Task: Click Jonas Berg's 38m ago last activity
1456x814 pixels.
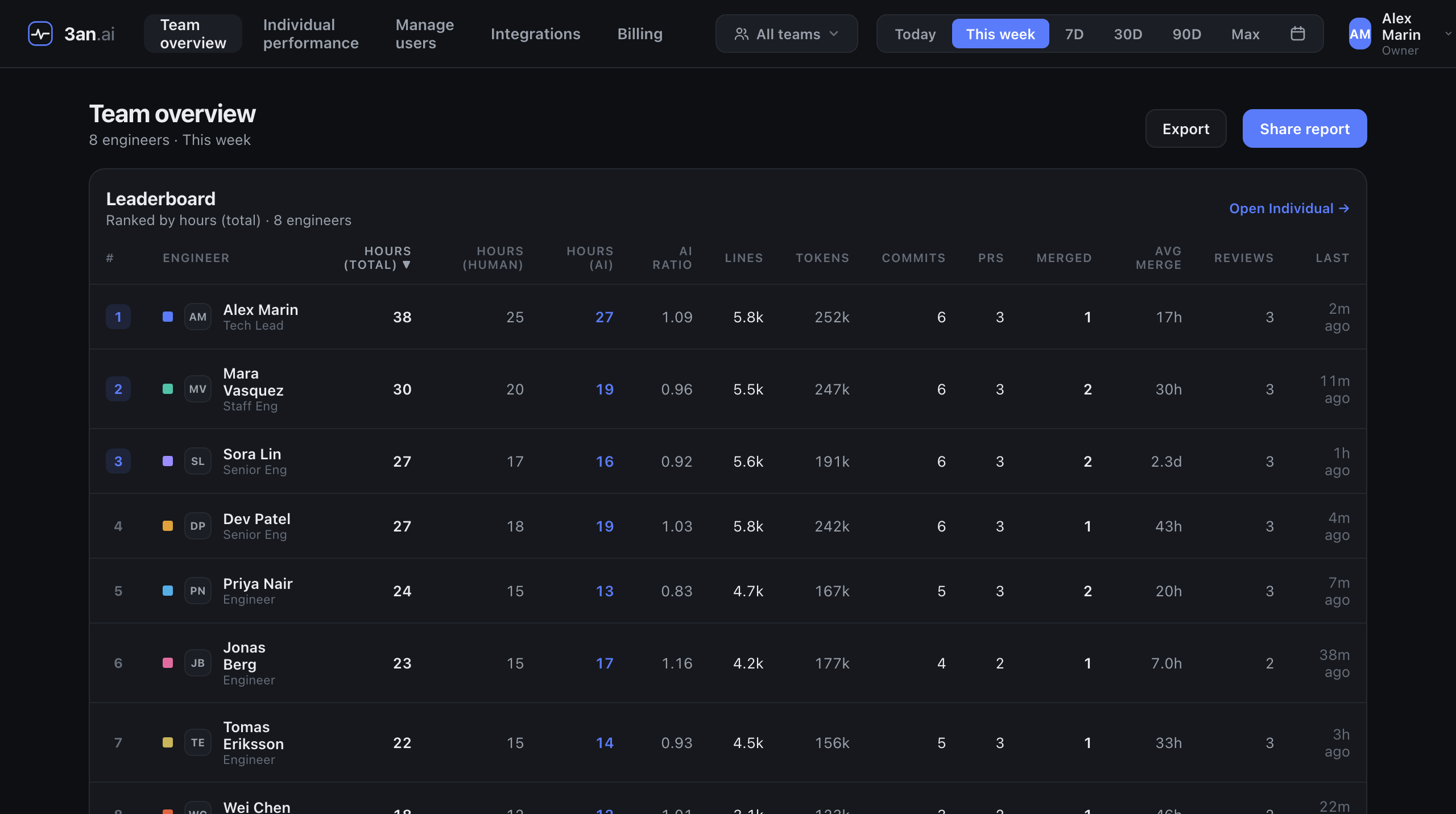Action: [1335, 663]
